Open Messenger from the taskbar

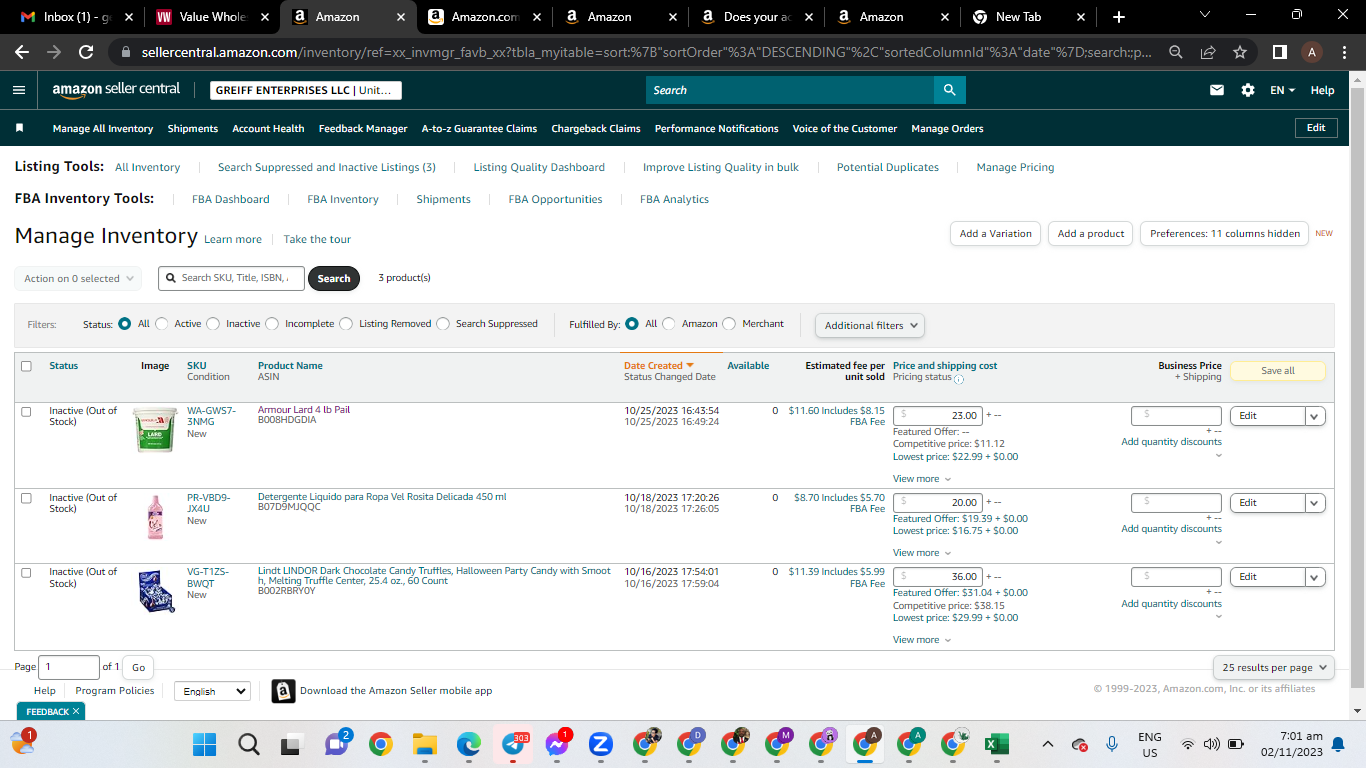click(557, 745)
